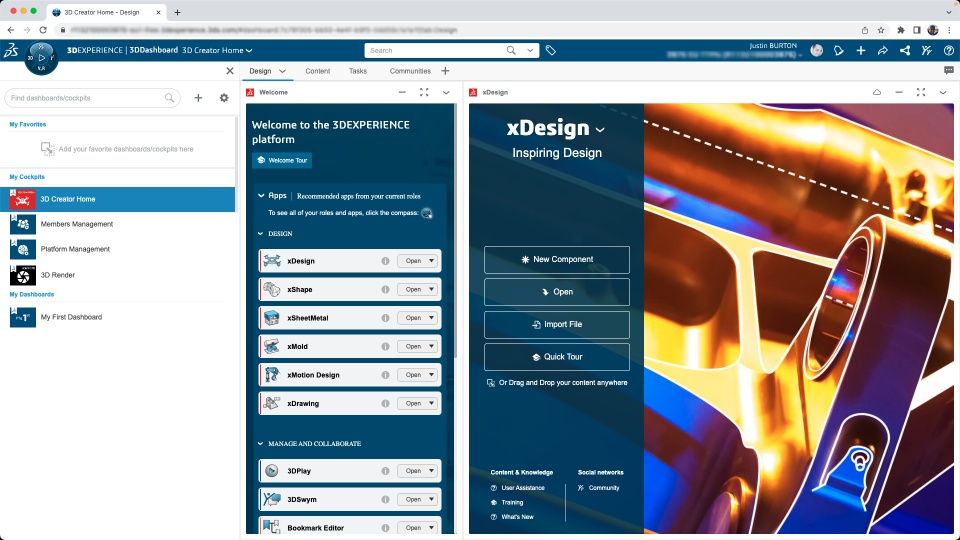Click the plus Add icon in top bar
This screenshot has height=540, width=960.
pyautogui.click(x=861, y=50)
